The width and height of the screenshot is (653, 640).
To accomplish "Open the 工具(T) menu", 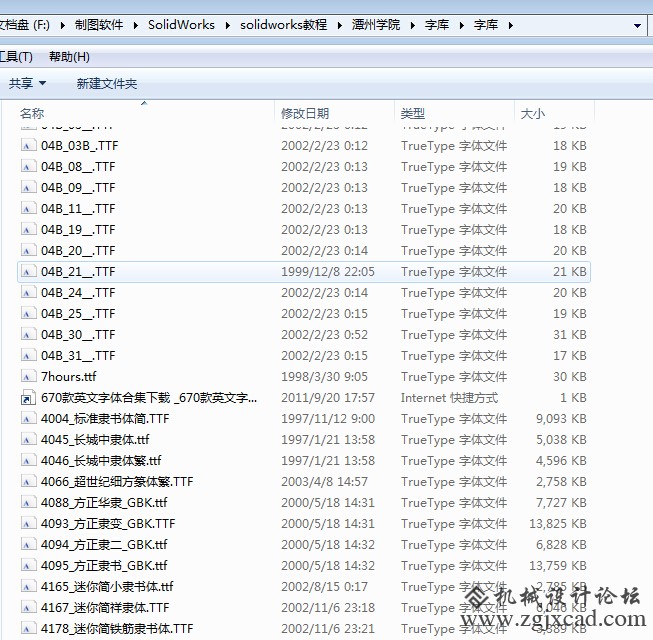I will (16, 57).
